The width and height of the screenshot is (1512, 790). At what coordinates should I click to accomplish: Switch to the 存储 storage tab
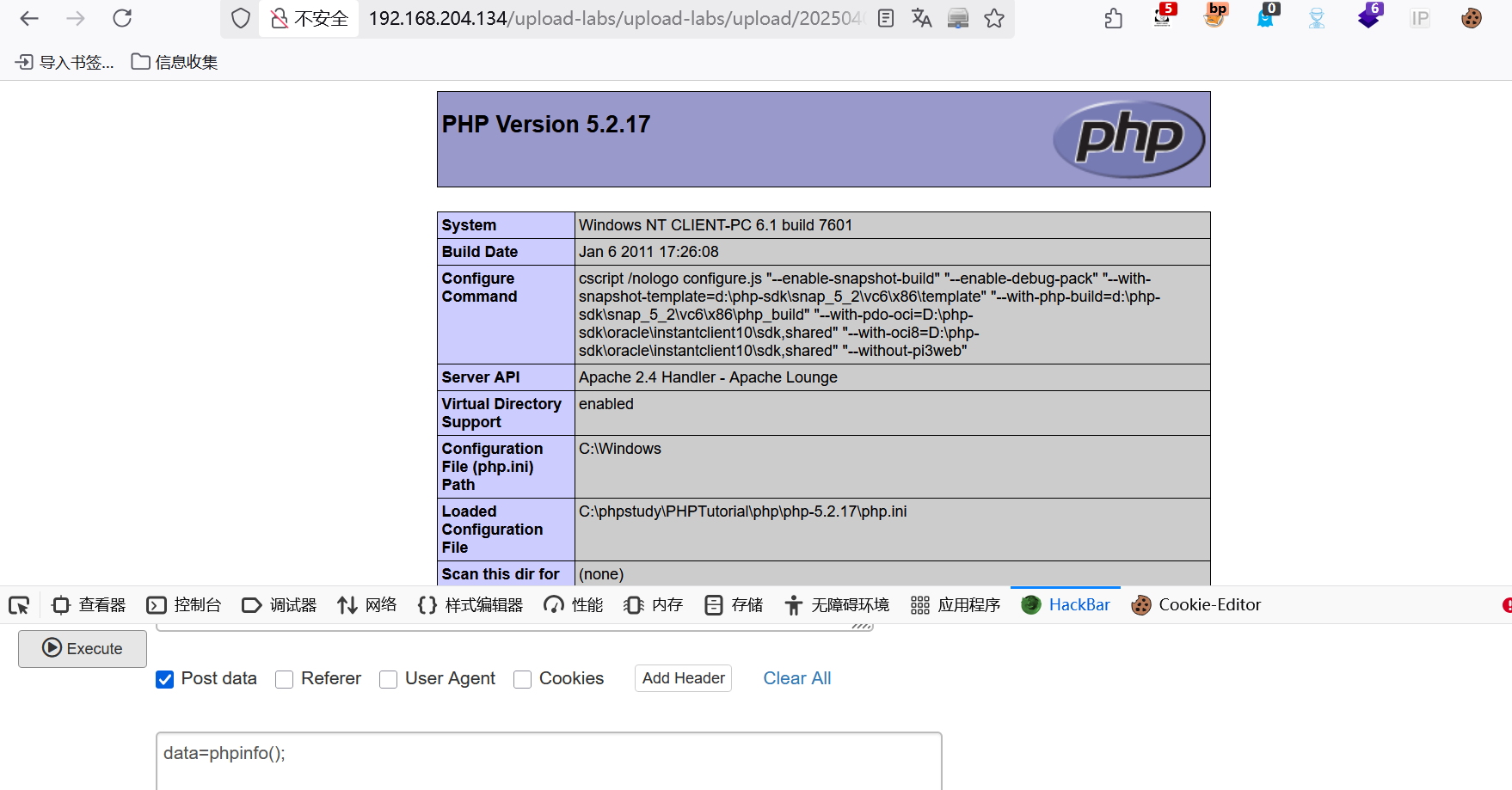tap(734, 605)
